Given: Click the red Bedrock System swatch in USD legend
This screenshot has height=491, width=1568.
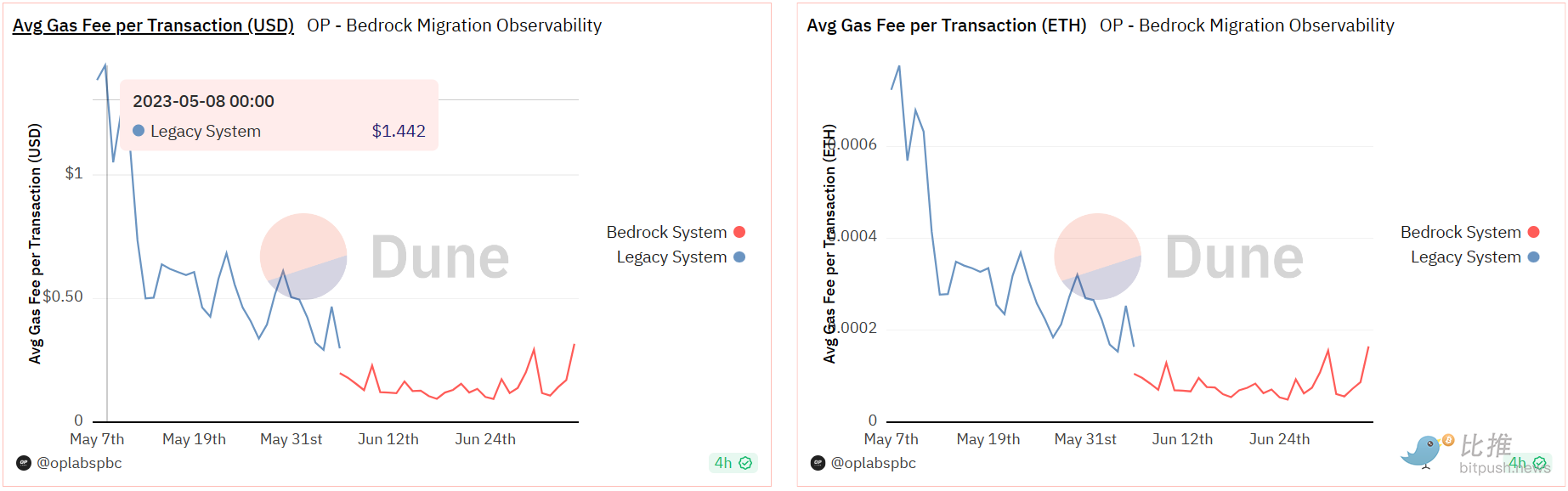Looking at the screenshot, I should point(739,232).
